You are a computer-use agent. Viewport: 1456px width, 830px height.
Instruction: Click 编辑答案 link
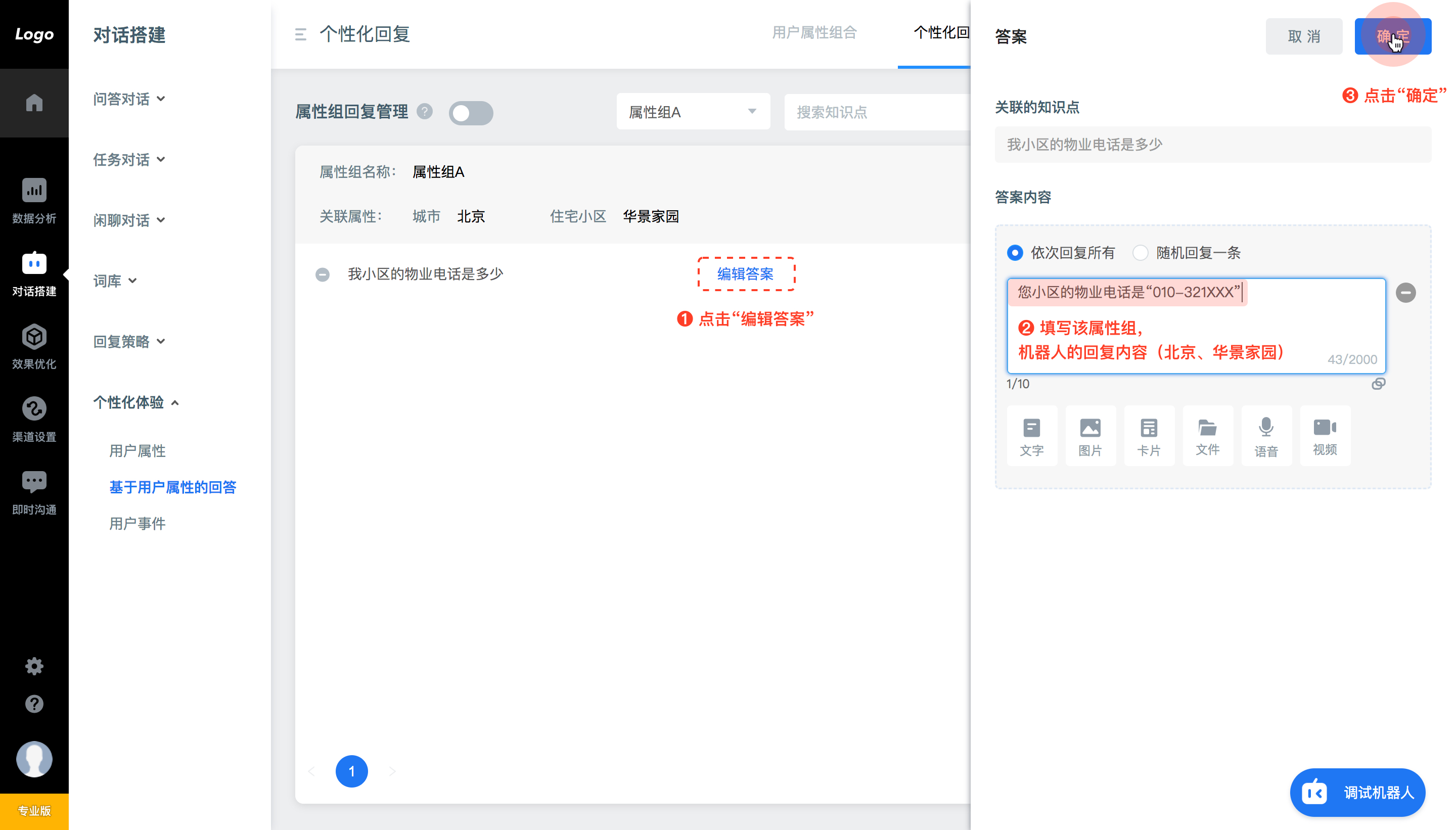[745, 274]
